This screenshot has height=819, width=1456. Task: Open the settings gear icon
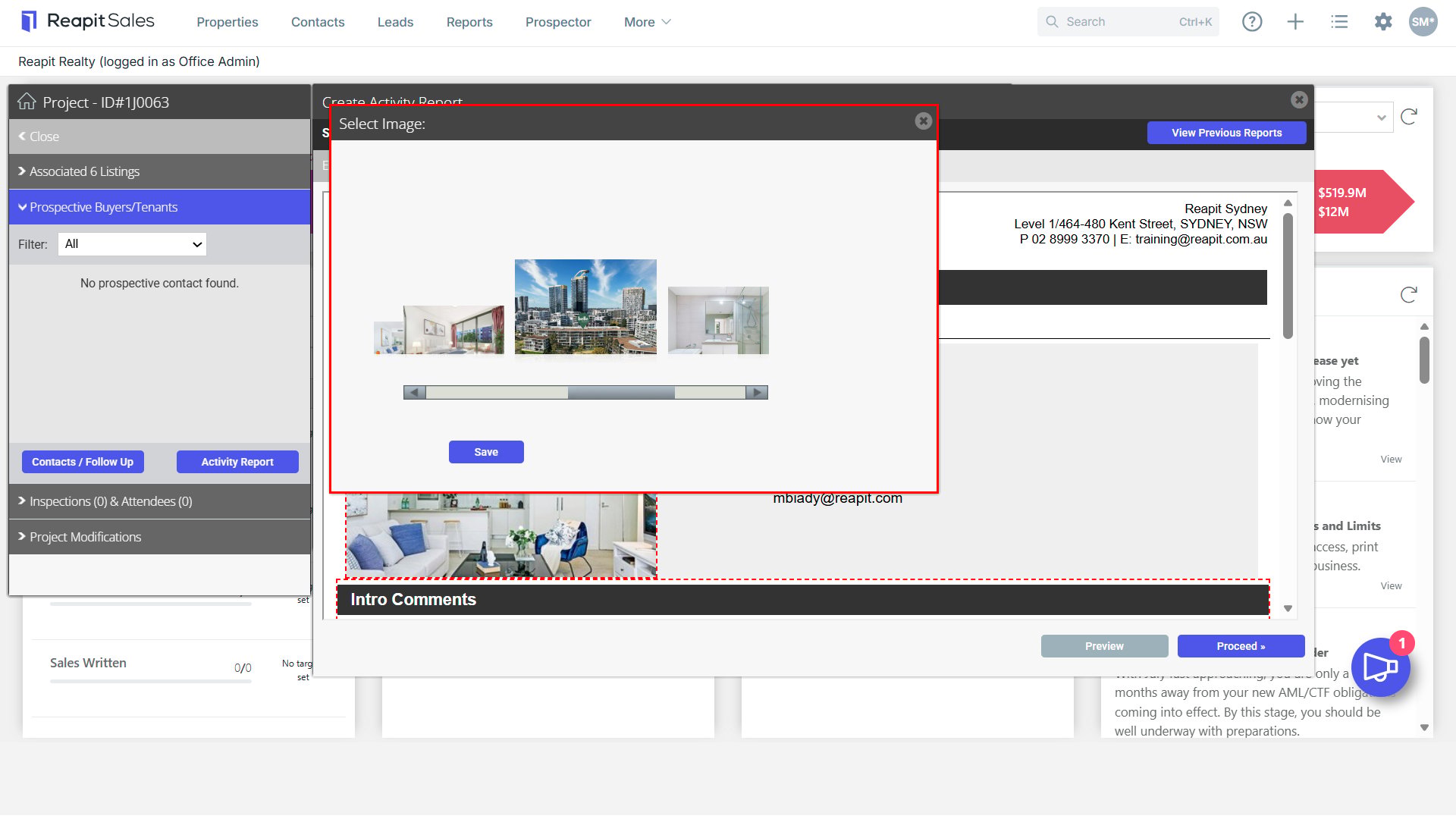(x=1383, y=22)
